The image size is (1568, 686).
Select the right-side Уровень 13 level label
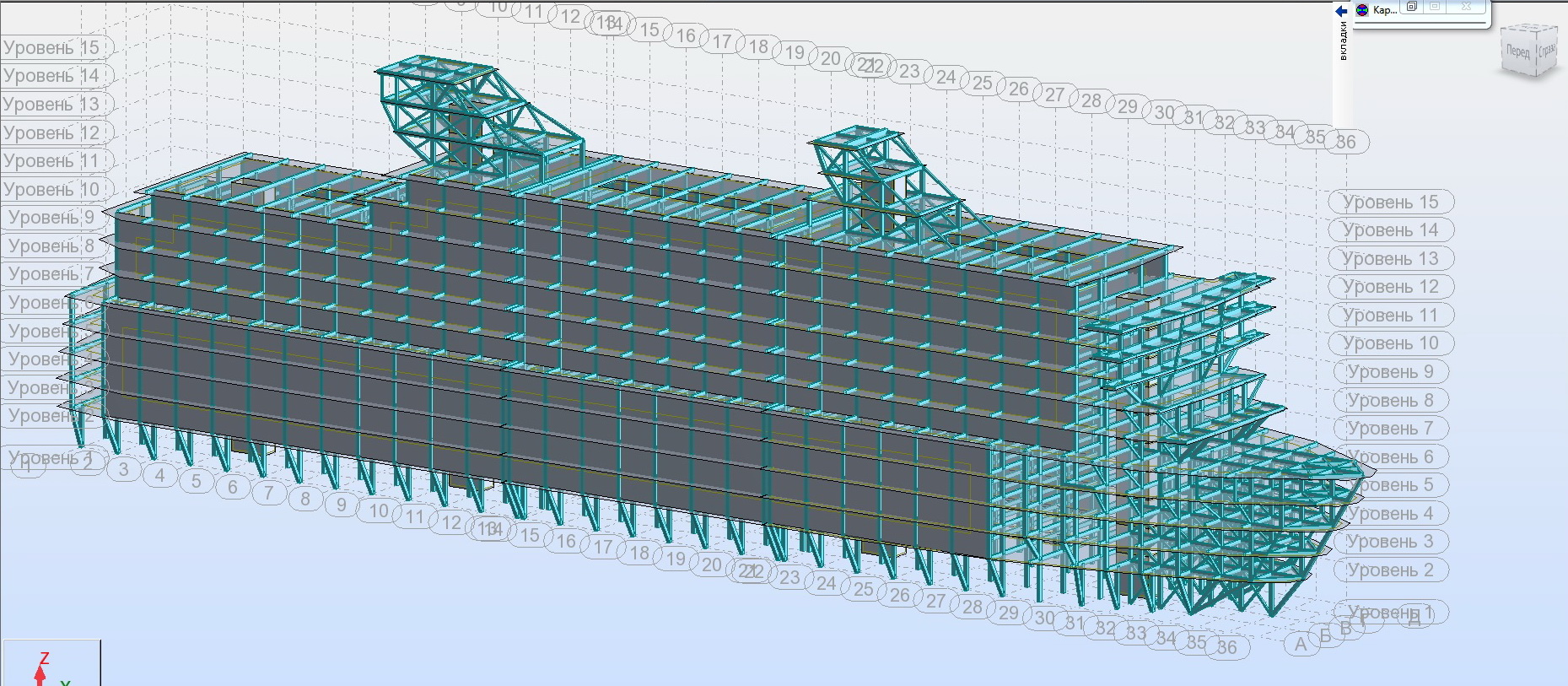(x=1391, y=258)
